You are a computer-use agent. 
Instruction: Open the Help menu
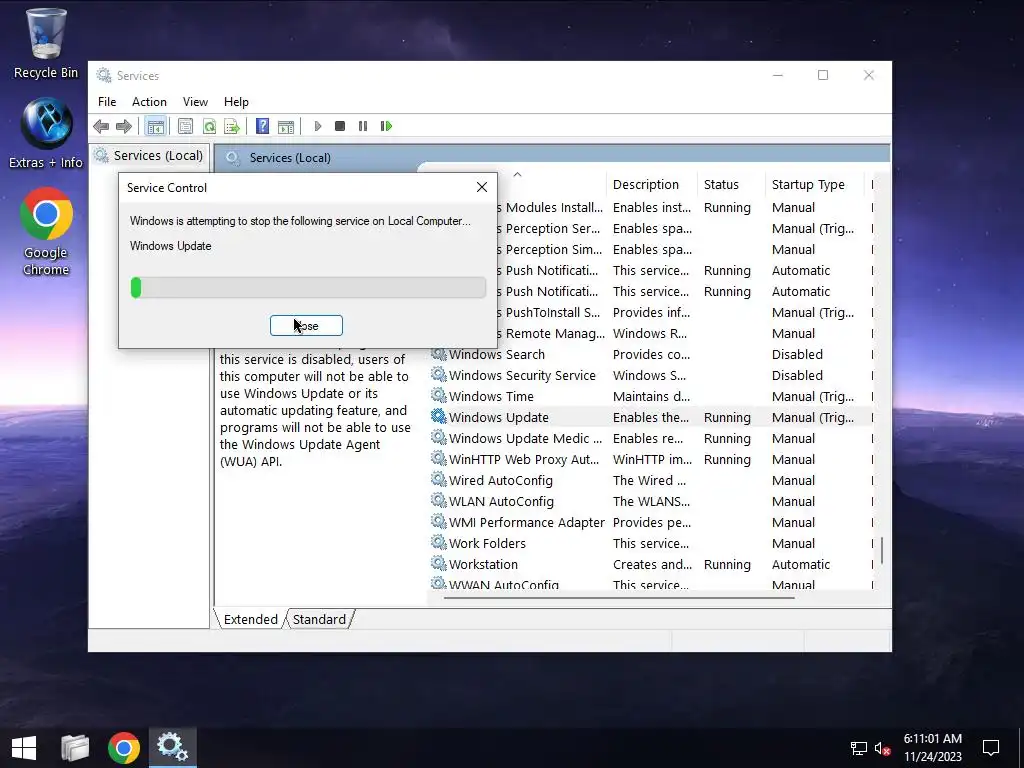[236, 102]
